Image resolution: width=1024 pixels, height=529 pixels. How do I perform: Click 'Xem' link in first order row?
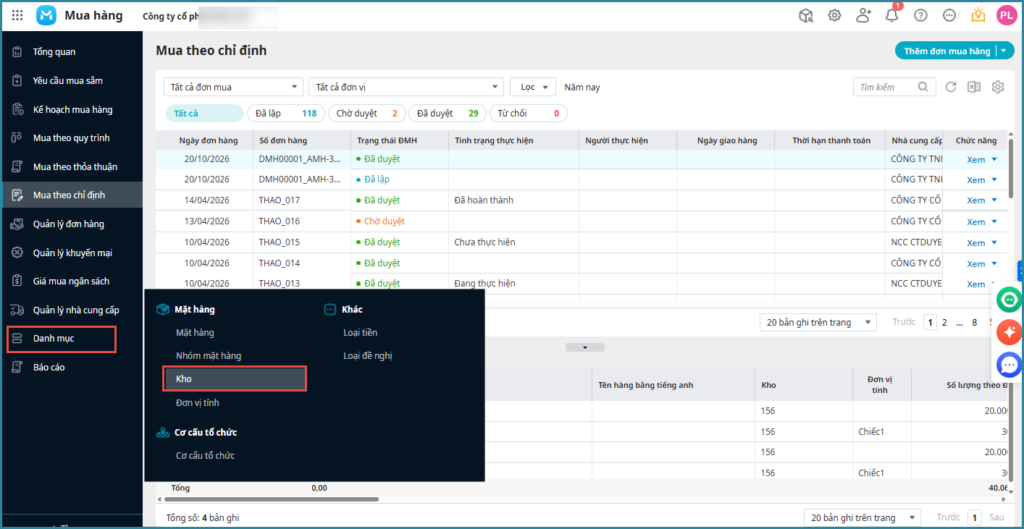click(x=976, y=159)
